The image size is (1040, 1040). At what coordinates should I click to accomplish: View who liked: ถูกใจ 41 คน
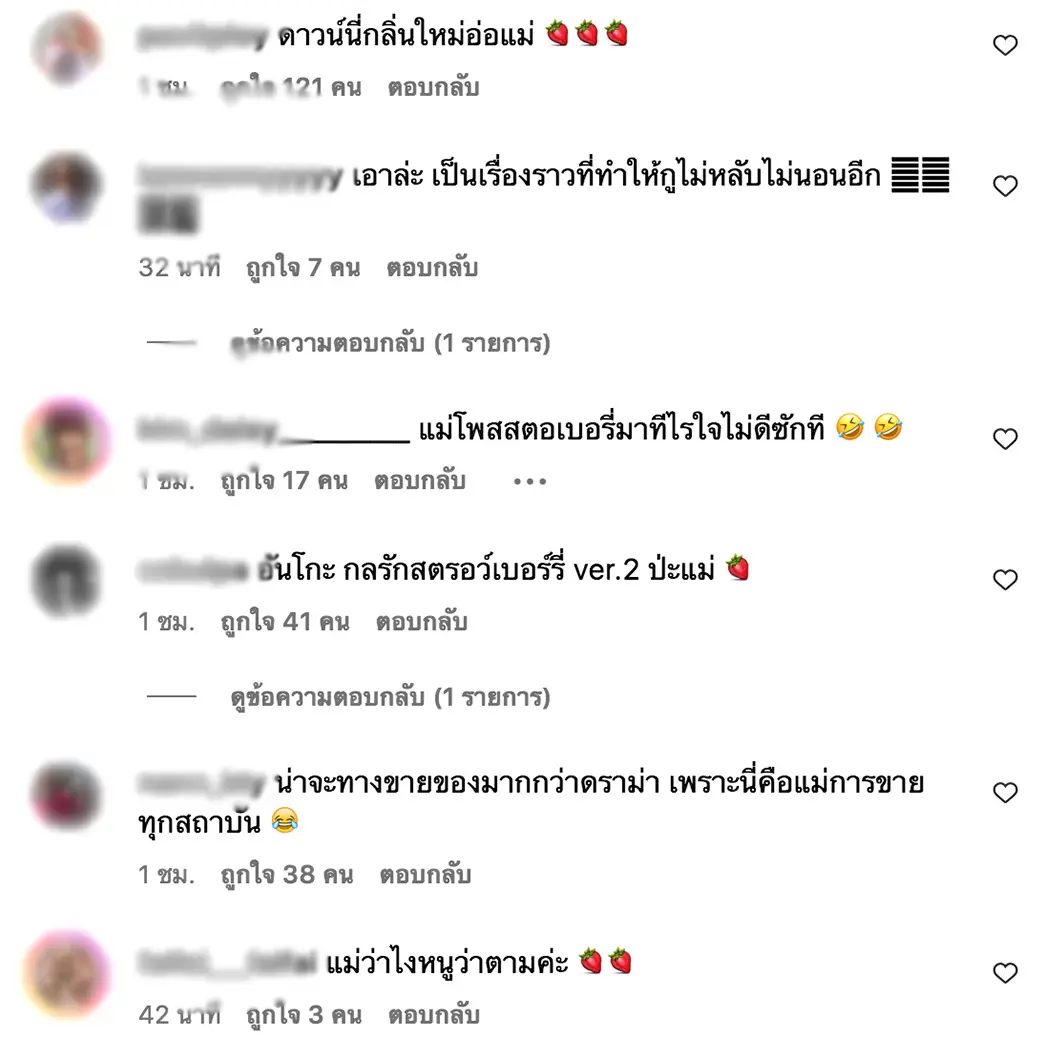click(285, 622)
